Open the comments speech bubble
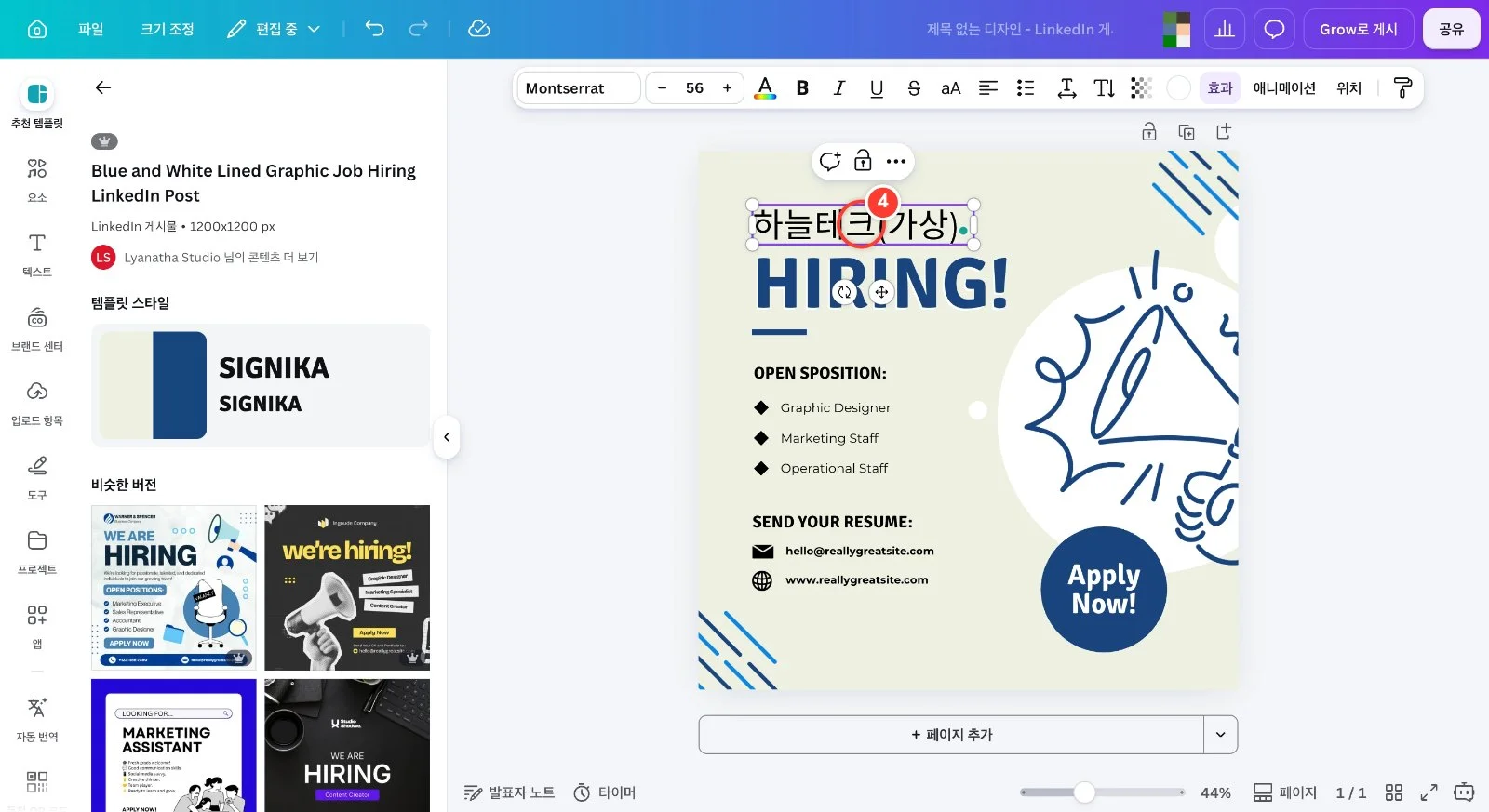Viewport: 1489px width, 812px height. [x=1274, y=29]
